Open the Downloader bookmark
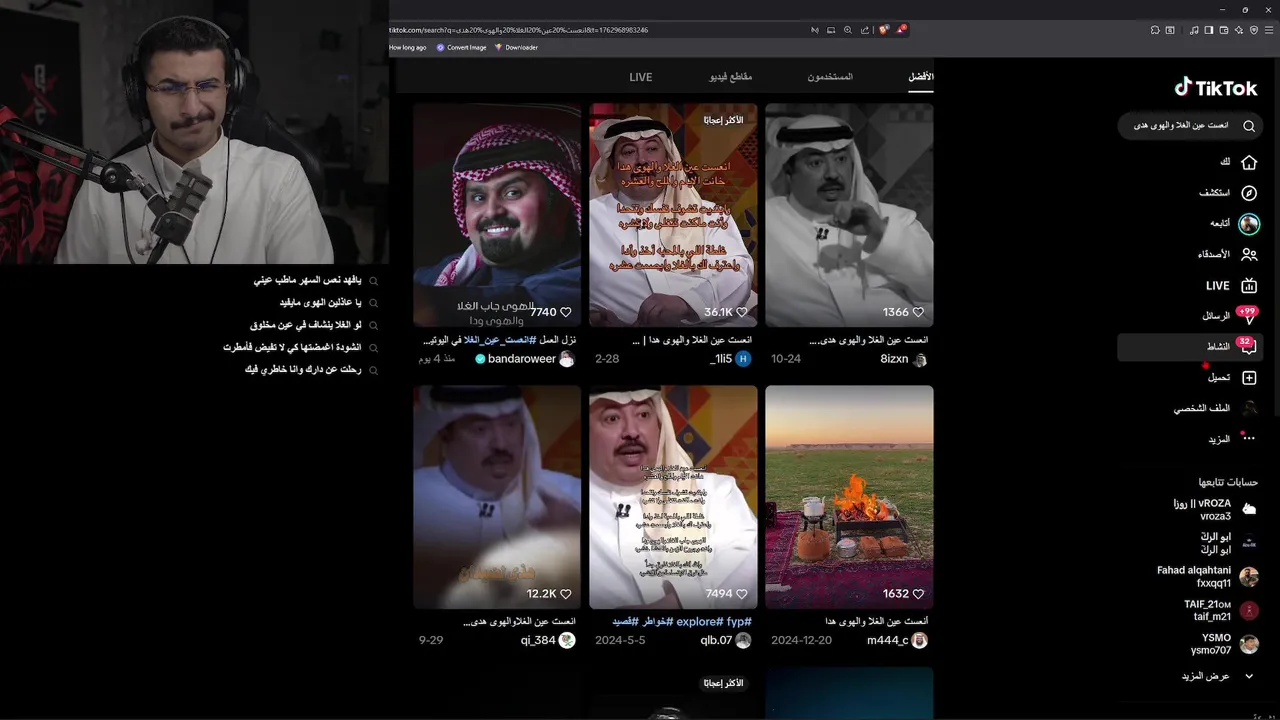 (516, 47)
